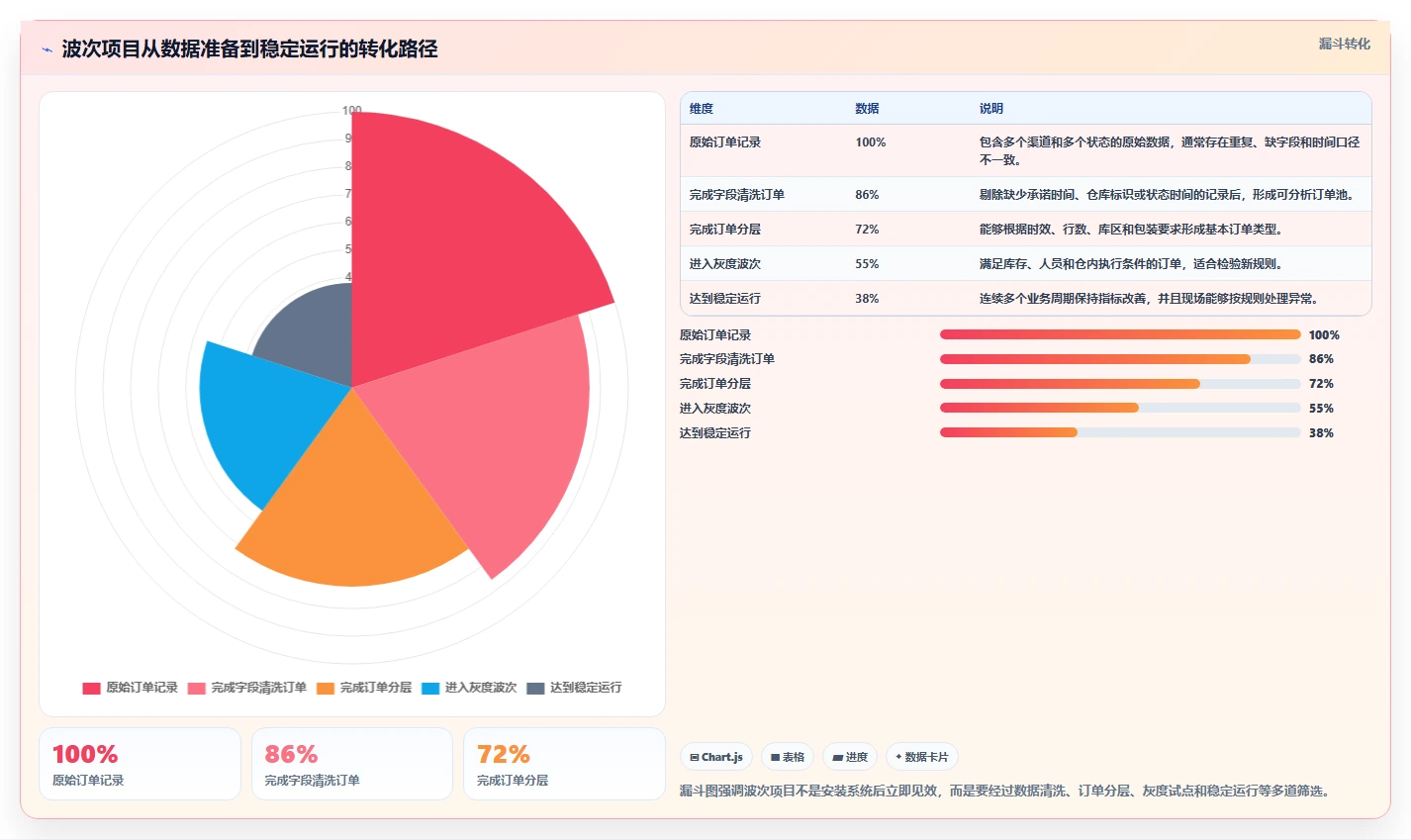Click the Chart.js chip
The height and width of the screenshot is (840, 1411).
pos(716,757)
